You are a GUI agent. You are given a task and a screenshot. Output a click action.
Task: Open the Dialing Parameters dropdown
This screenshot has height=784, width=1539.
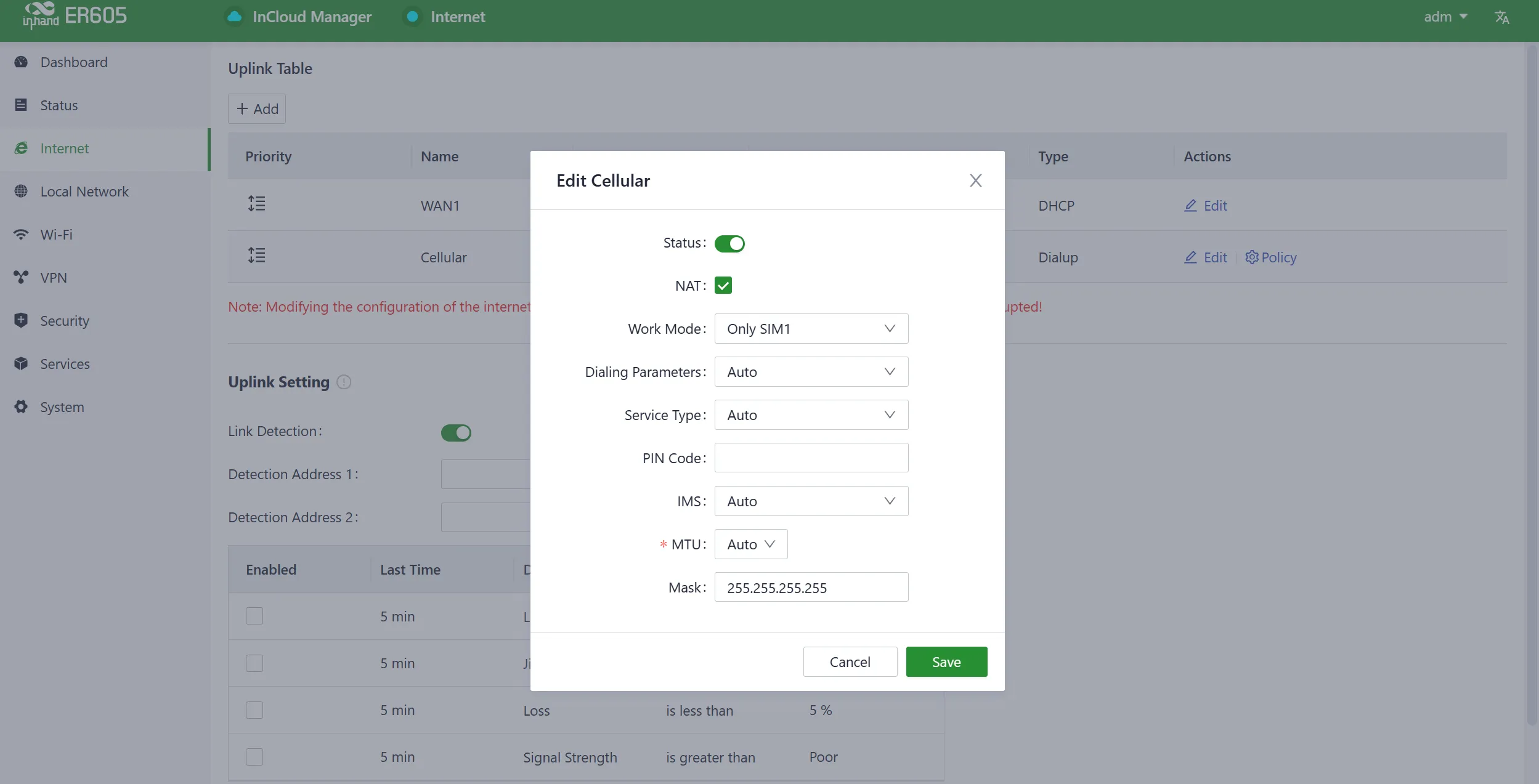click(x=811, y=372)
